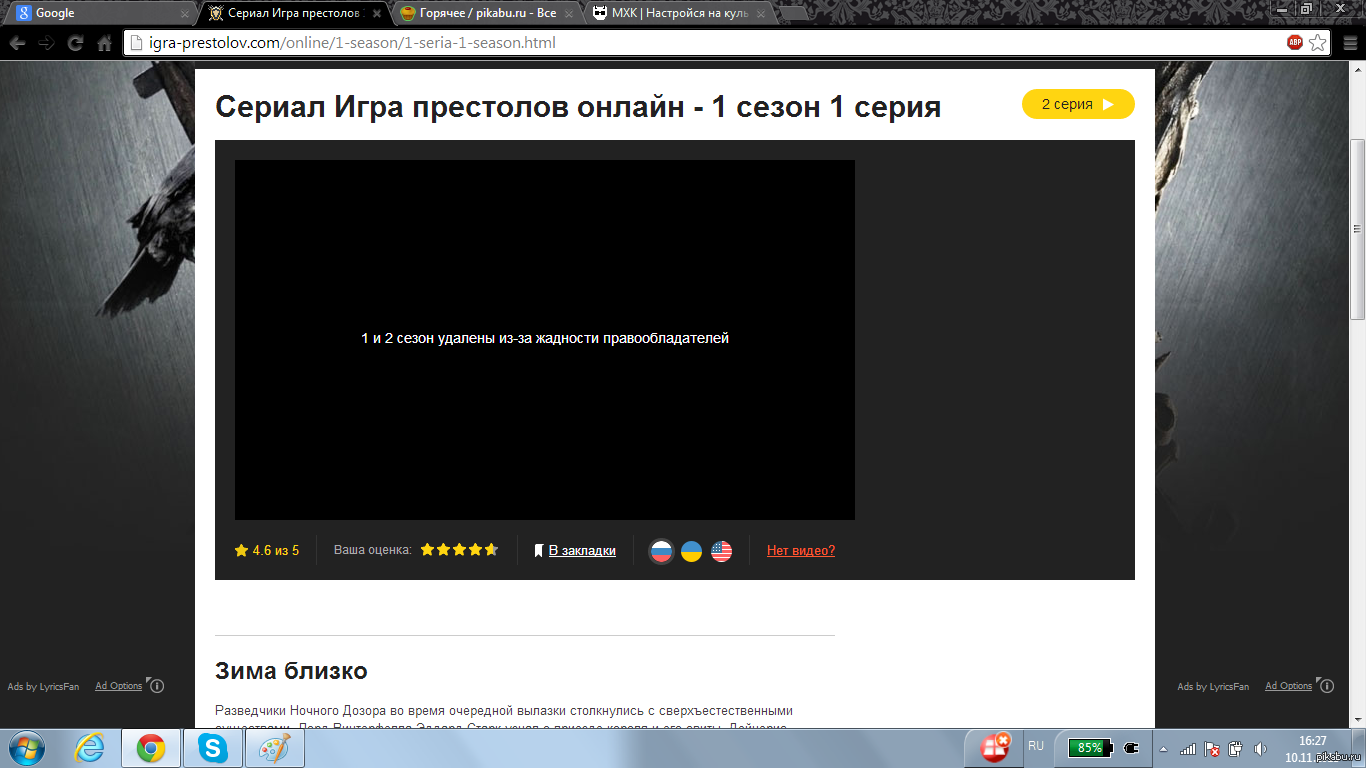Open the left Ad Options info icon
Viewport: 1366px width, 768px height.
[x=156, y=686]
